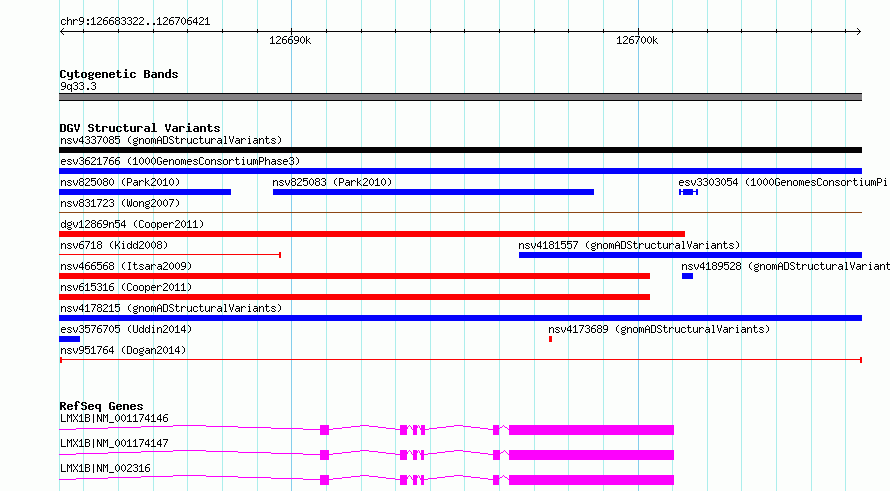Click the black nsv4337085 variant bar
Screen dimensions: 890x491
pos(460,150)
